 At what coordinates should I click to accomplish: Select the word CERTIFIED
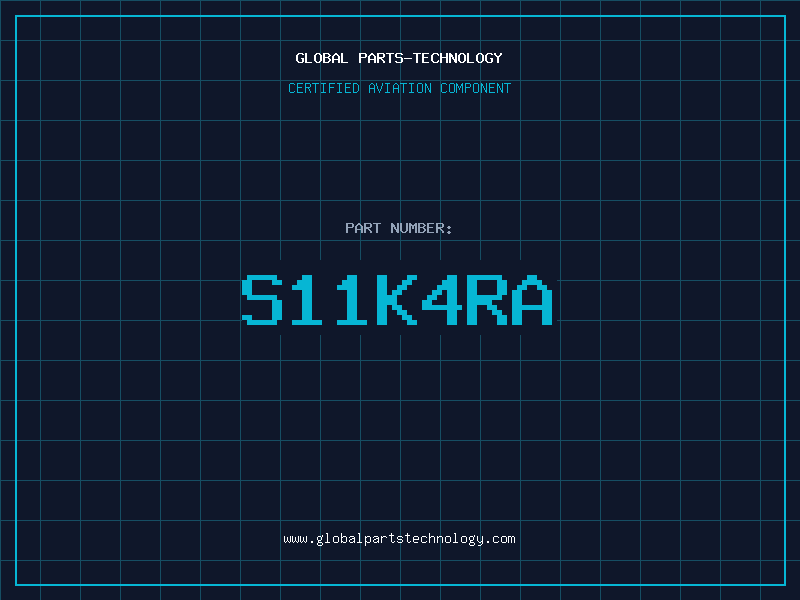tap(324, 88)
